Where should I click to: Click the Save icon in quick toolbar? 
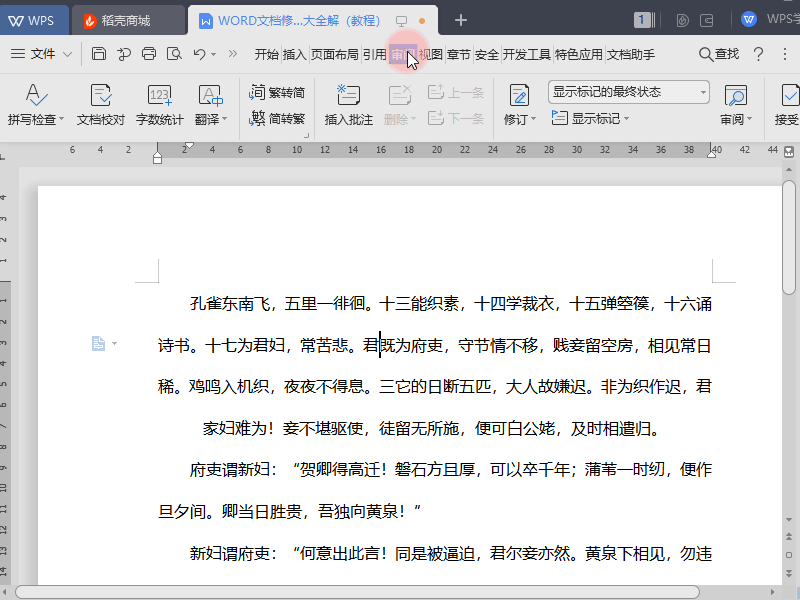pyautogui.click(x=98, y=54)
